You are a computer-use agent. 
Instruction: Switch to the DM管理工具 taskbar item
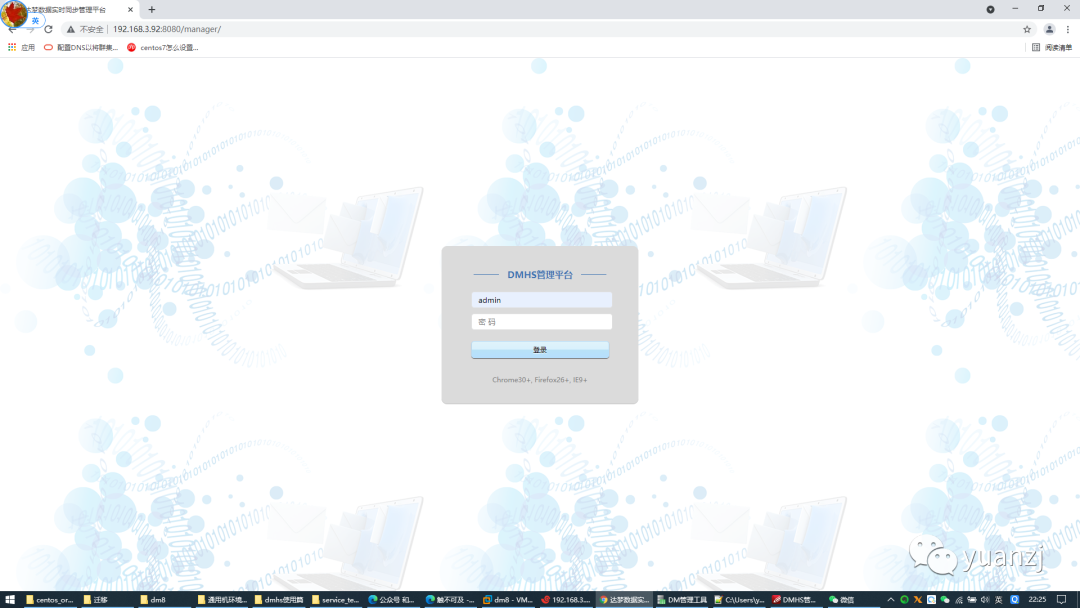682,600
